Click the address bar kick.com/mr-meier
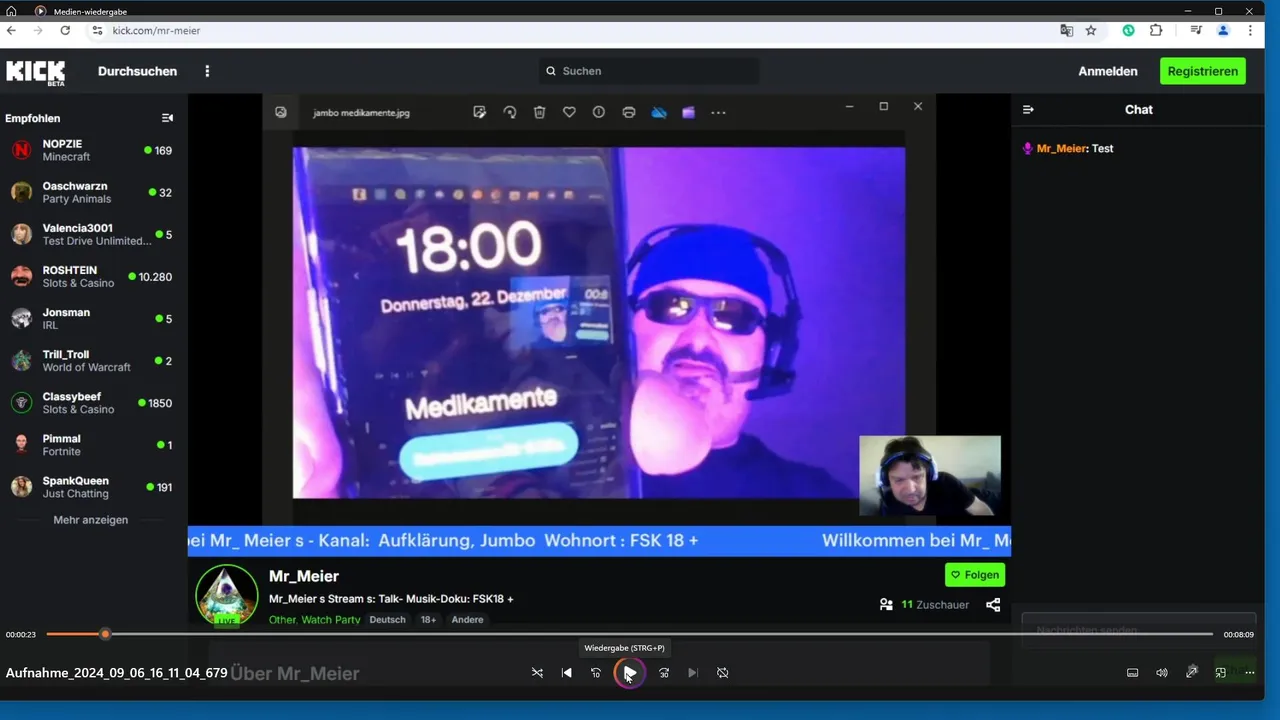Image resolution: width=1280 pixels, height=720 pixels. (x=156, y=31)
